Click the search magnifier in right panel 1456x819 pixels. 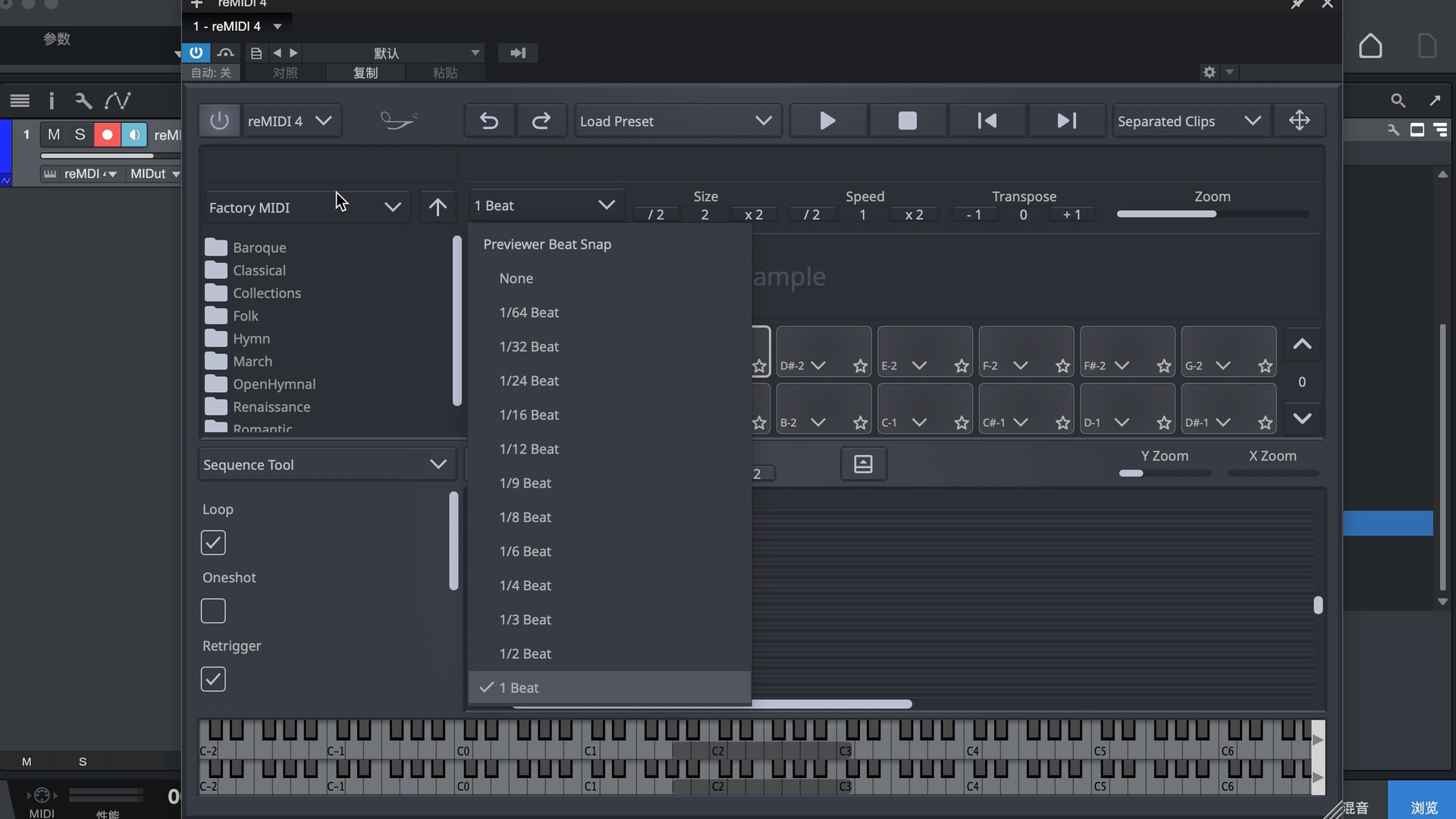point(1398,100)
